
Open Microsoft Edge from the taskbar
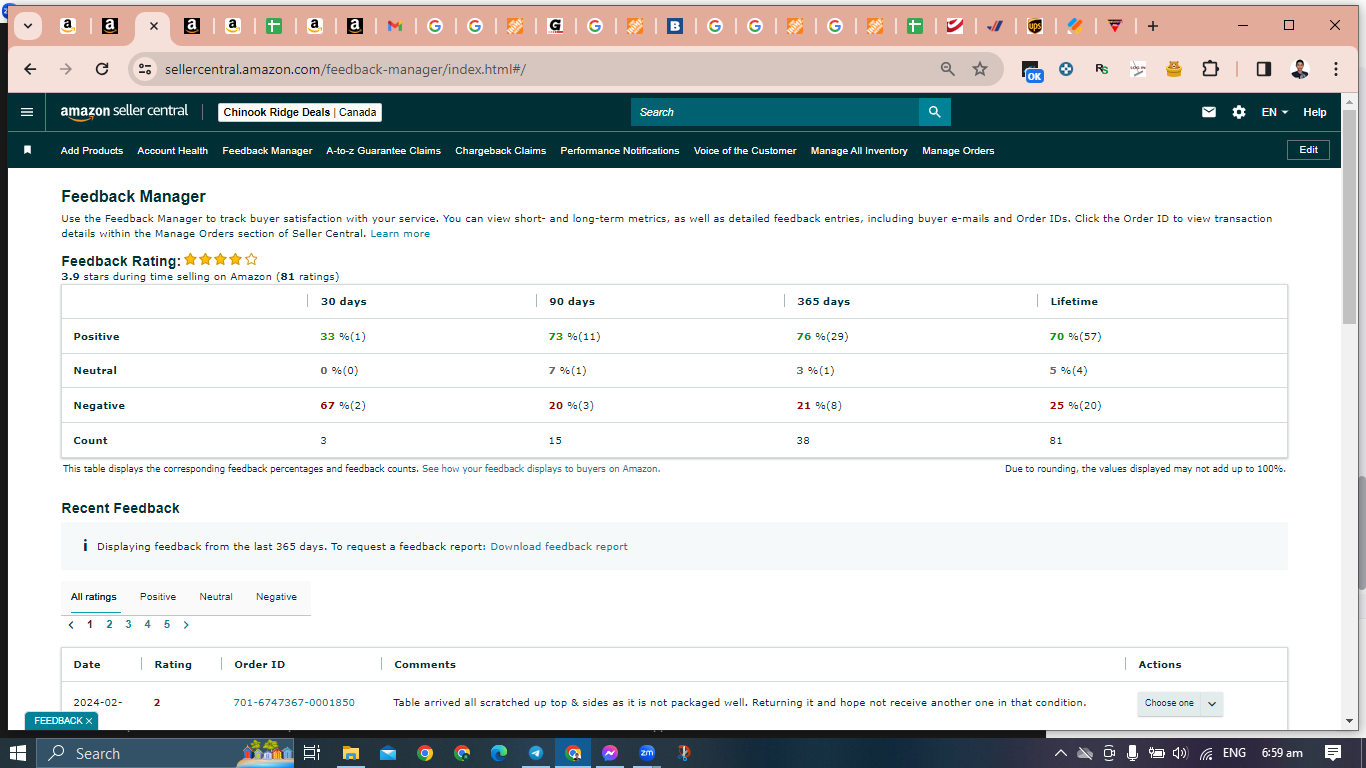point(499,753)
